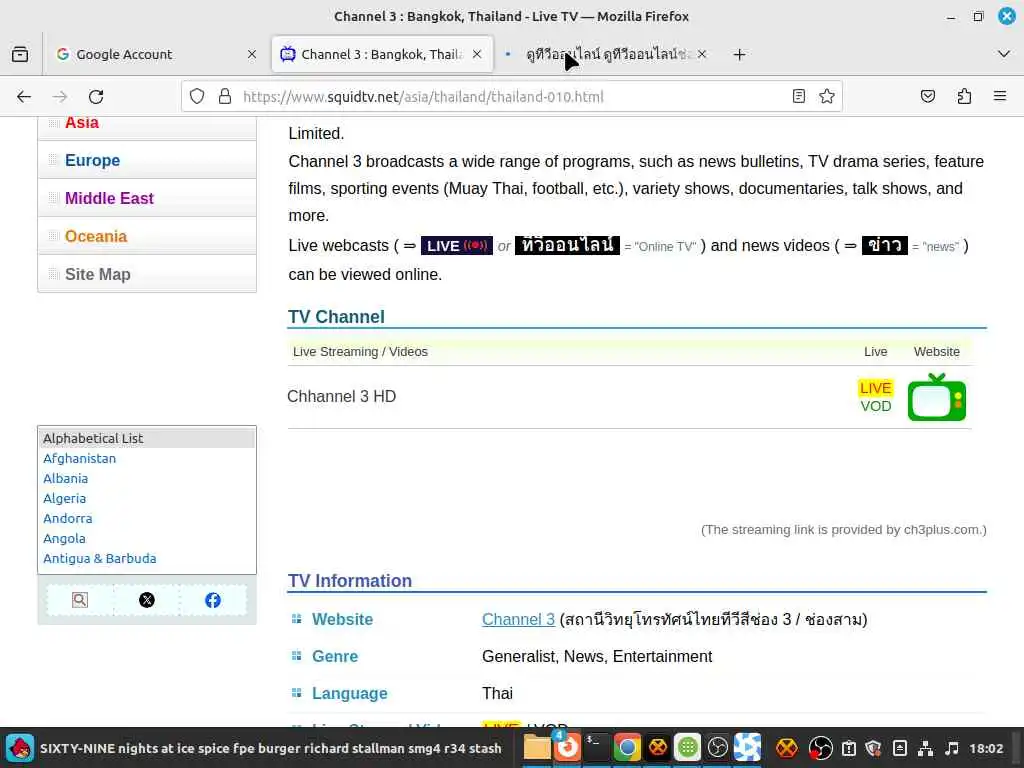Screen dimensions: 1024x768
Task: Click the X (Twitter) share icon
Action: click(x=147, y=600)
